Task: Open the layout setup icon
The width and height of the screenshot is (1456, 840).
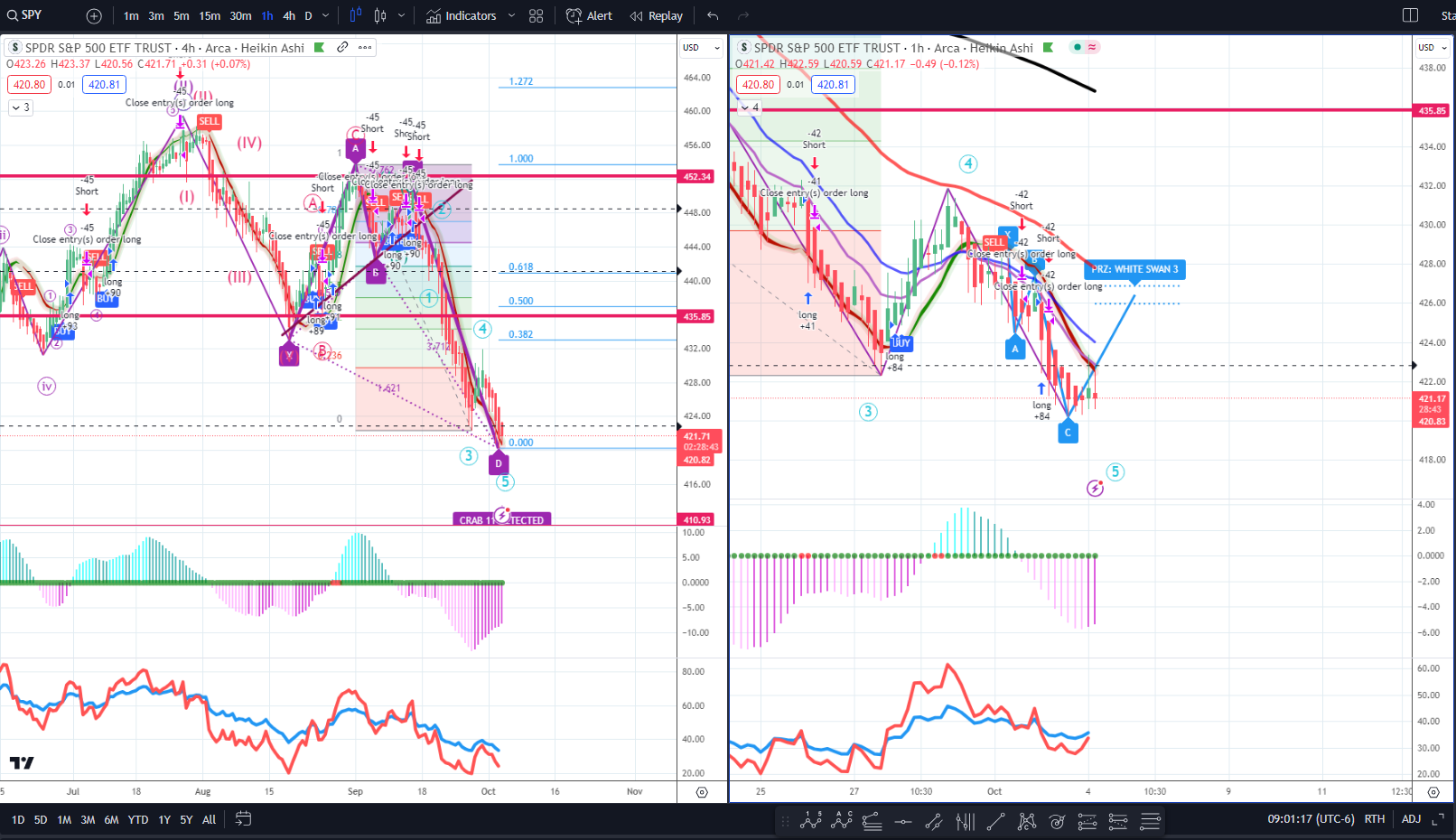Action: point(1410,15)
